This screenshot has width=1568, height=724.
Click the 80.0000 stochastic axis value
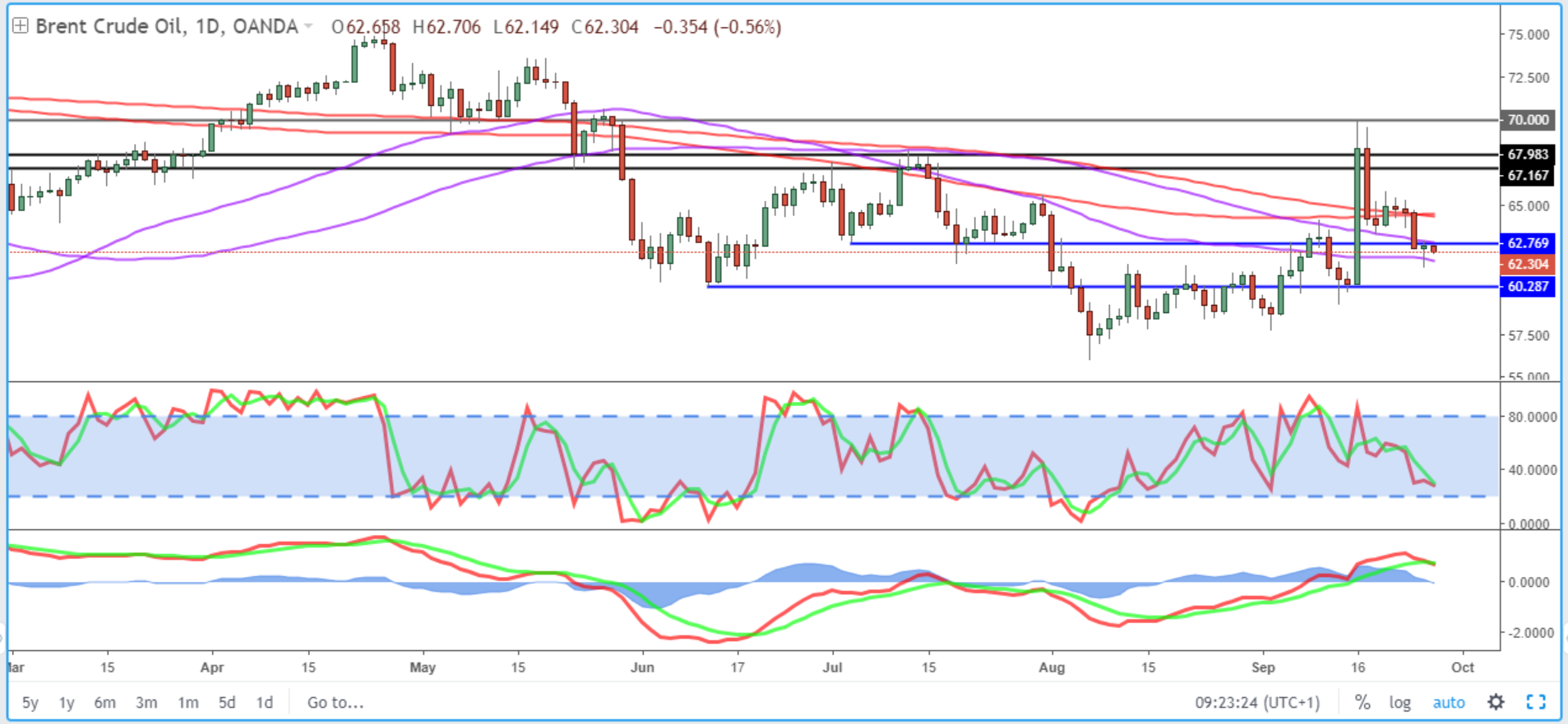(x=1532, y=417)
